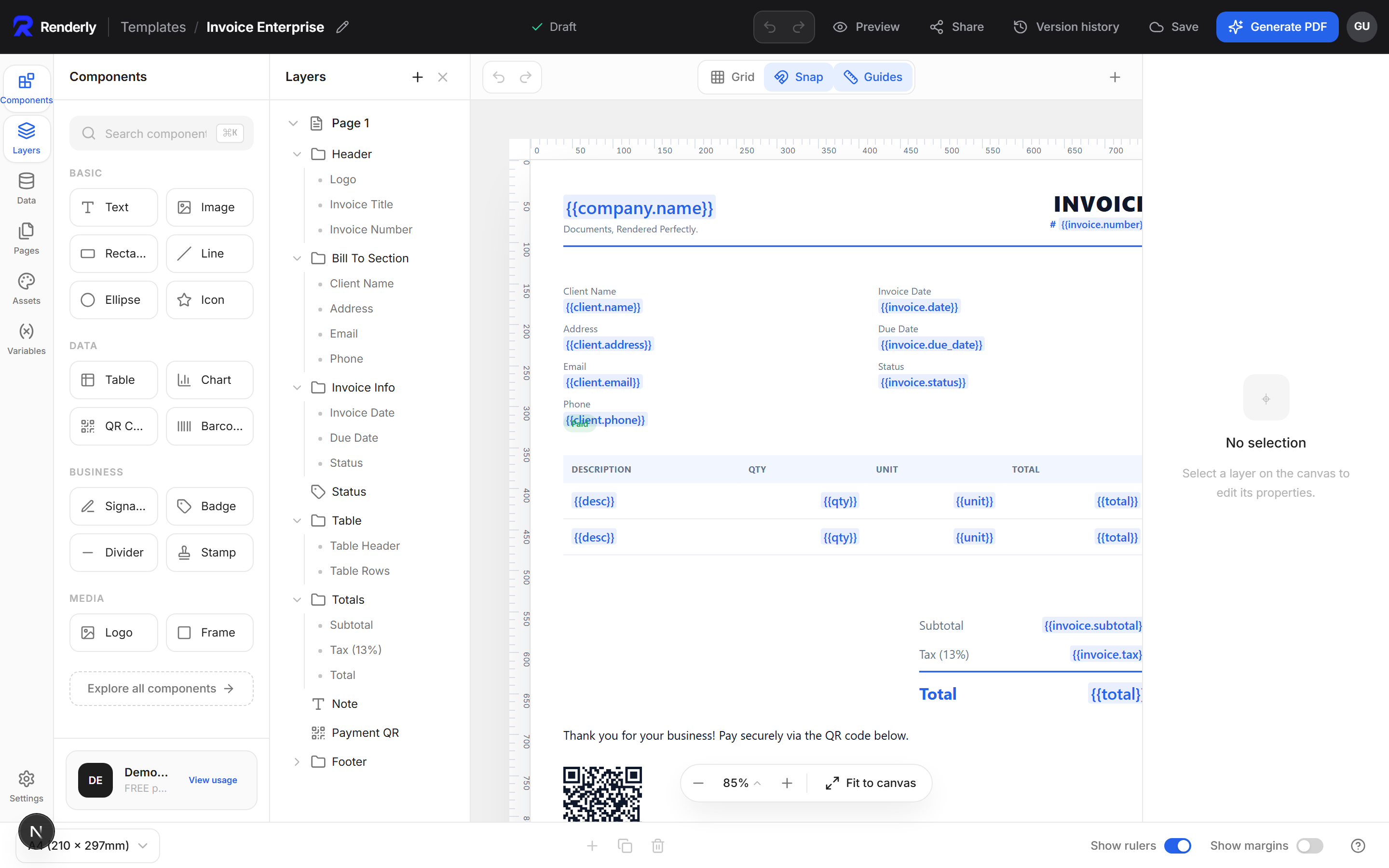This screenshot has height=868, width=1389.
Task: Enable Show margins switch
Action: (x=1310, y=846)
